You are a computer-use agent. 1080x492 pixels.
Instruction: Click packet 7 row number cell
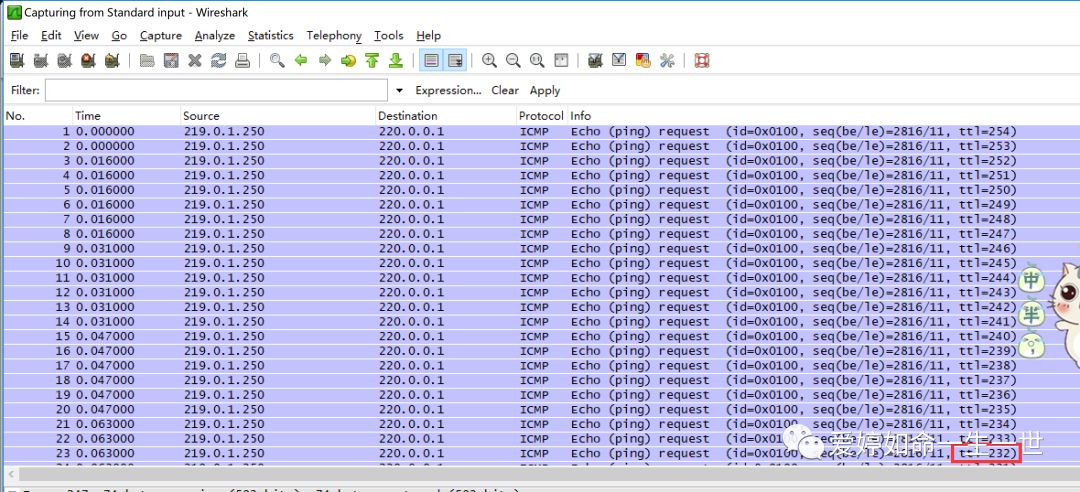point(67,219)
